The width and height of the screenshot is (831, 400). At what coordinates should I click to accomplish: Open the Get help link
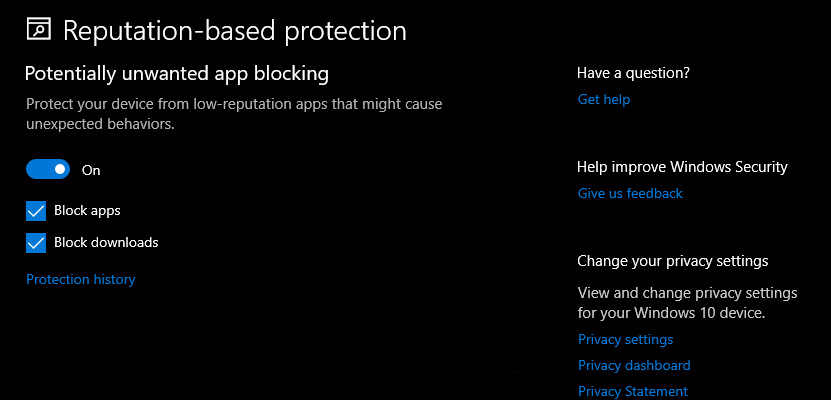point(604,100)
